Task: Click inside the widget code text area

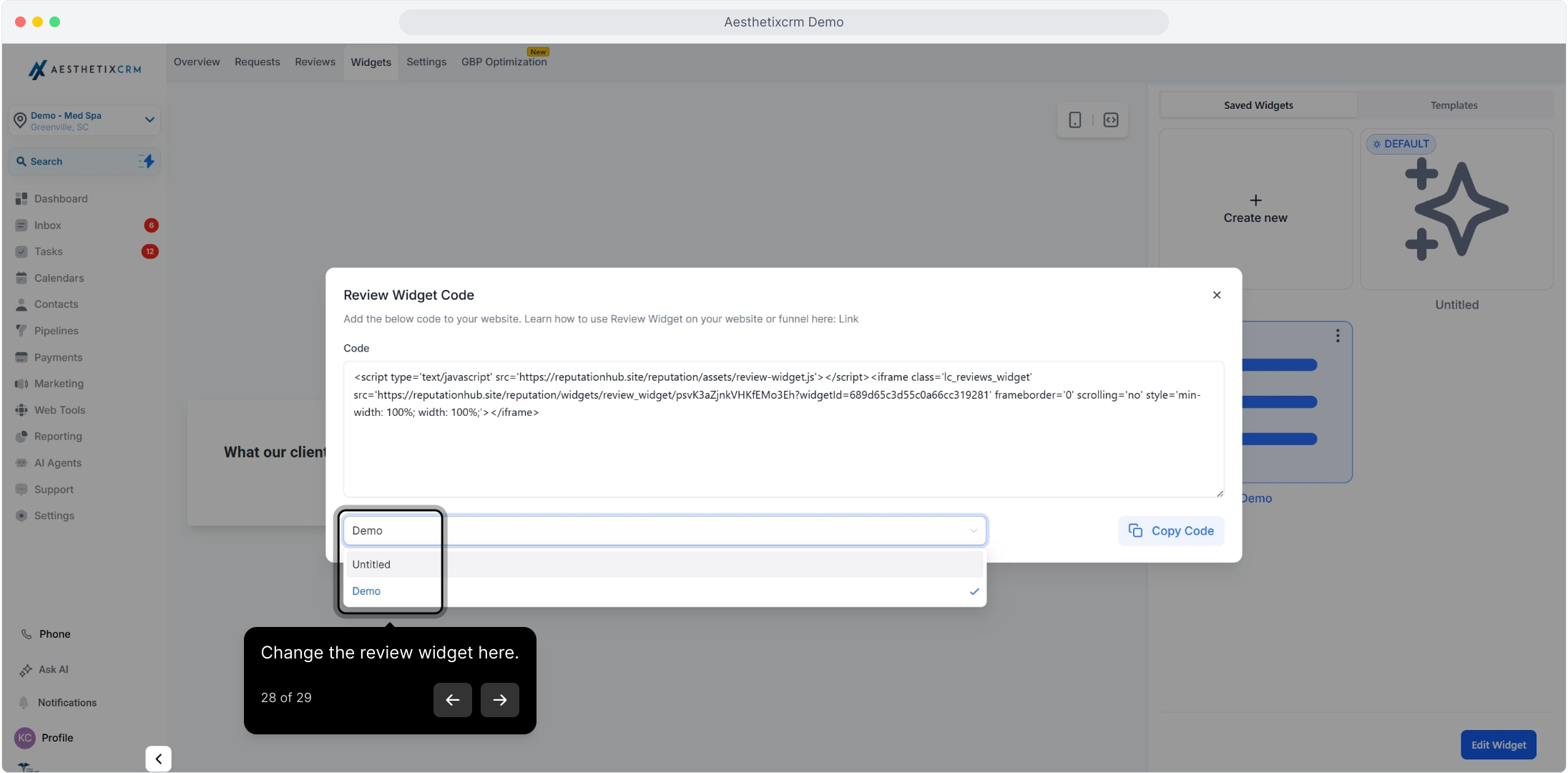Action: tap(783, 429)
